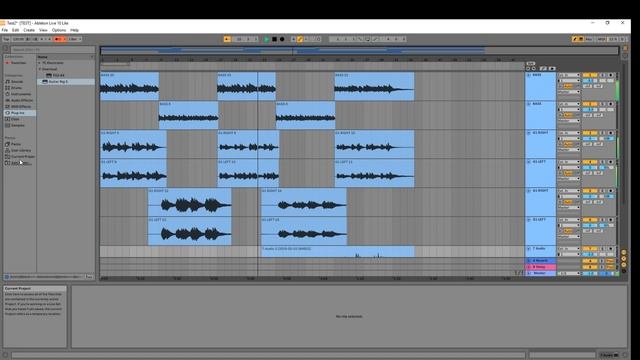The width and height of the screenshot is (640, 360).
Task: Open the Help menu
Action: click(x=74, y=30)
